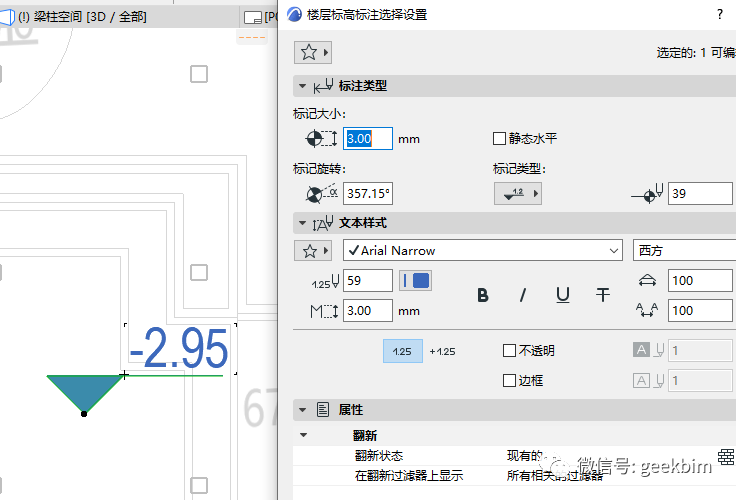Collapse the 标注类型 section
Image resolution: width=736 pixels, height=500 pixels.
tap(302, 86)
